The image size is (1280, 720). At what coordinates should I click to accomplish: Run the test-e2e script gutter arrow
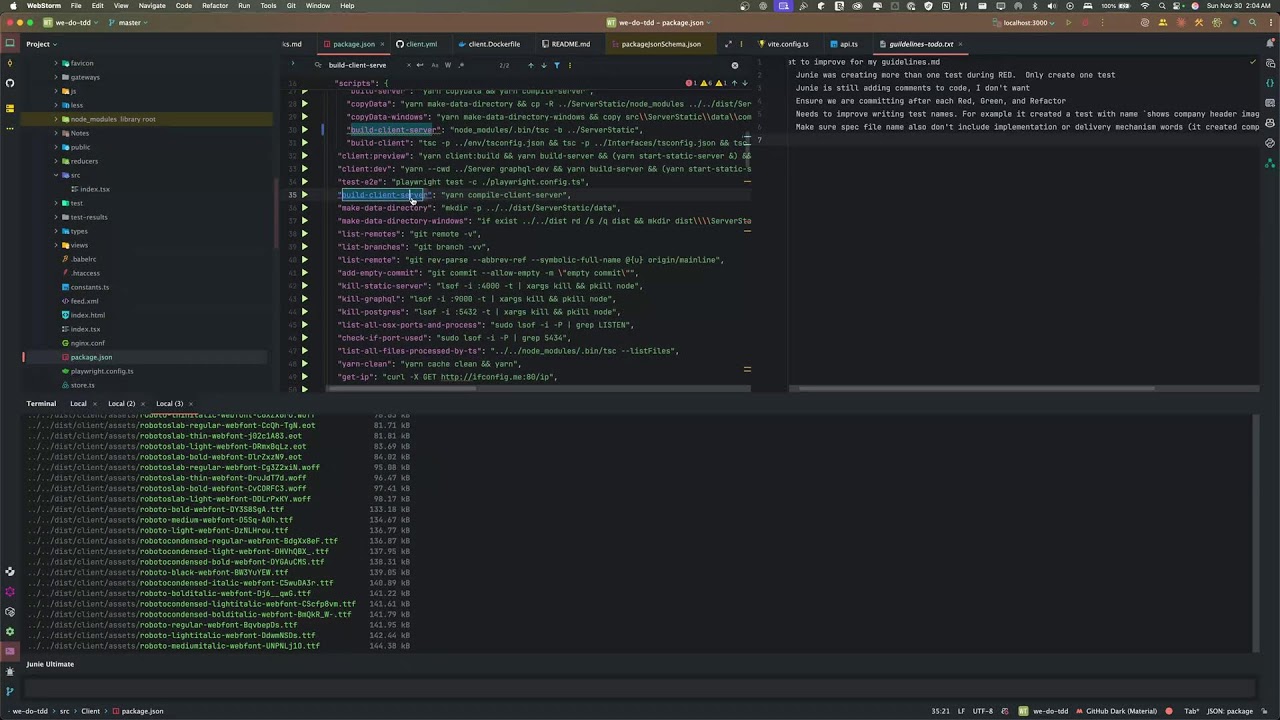click(x=305, y=182)
